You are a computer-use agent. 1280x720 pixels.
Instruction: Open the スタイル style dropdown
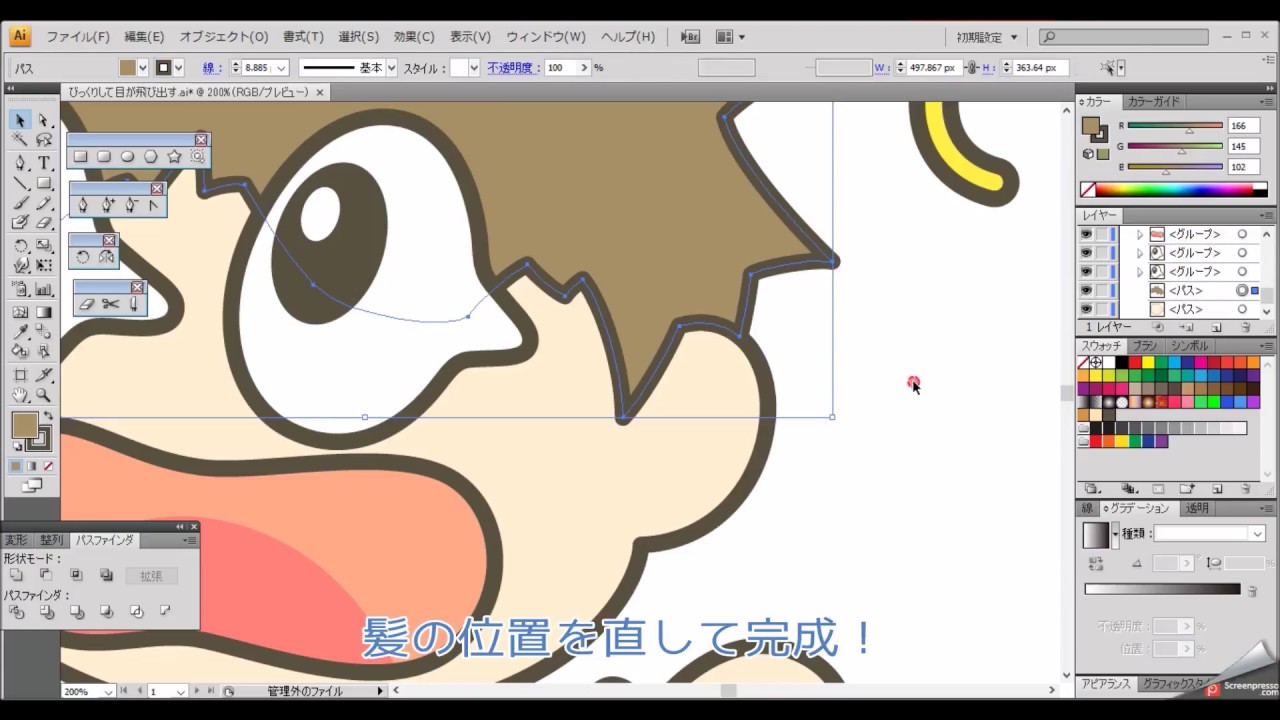473,68
